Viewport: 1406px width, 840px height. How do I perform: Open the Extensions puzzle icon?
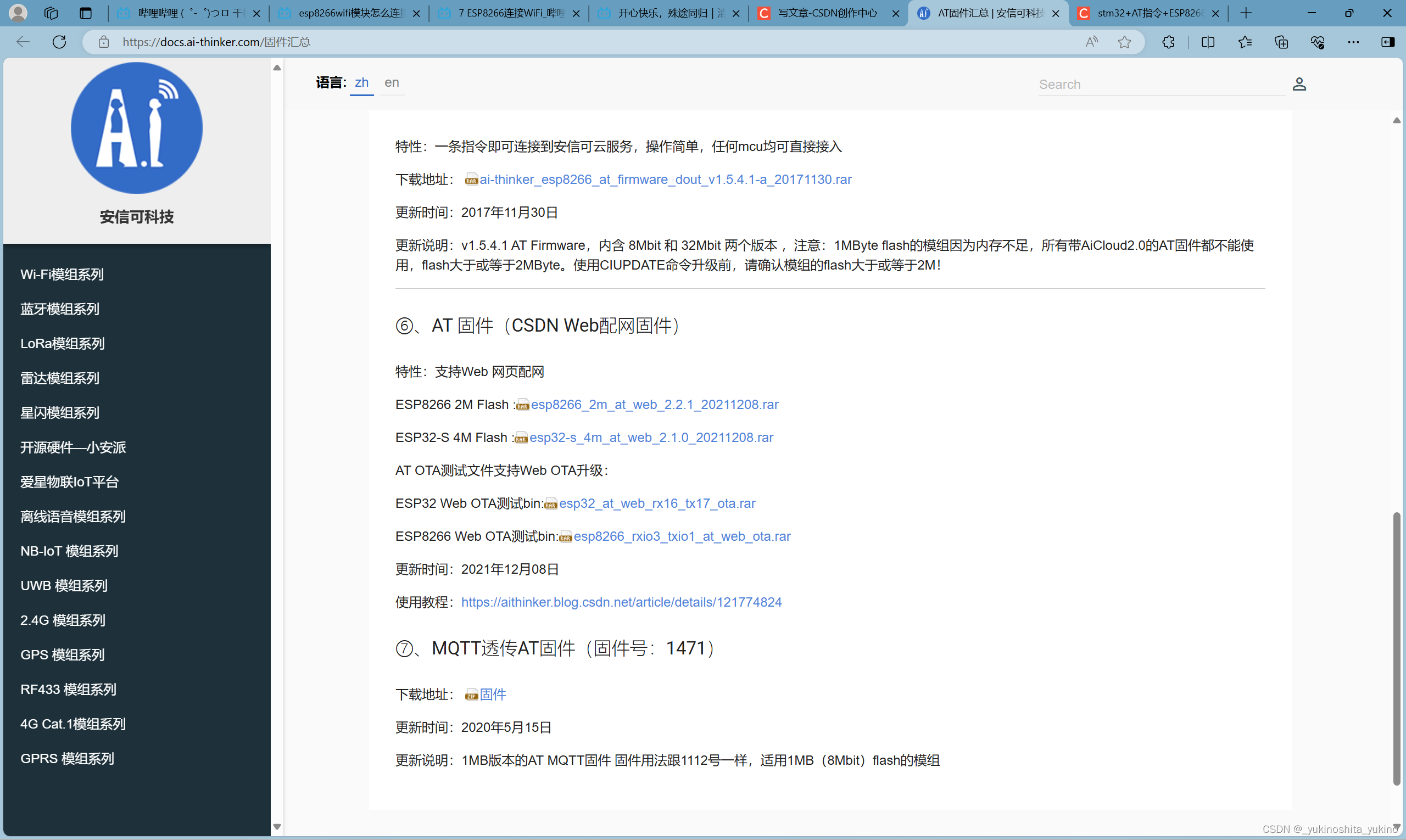[1168, 41]
